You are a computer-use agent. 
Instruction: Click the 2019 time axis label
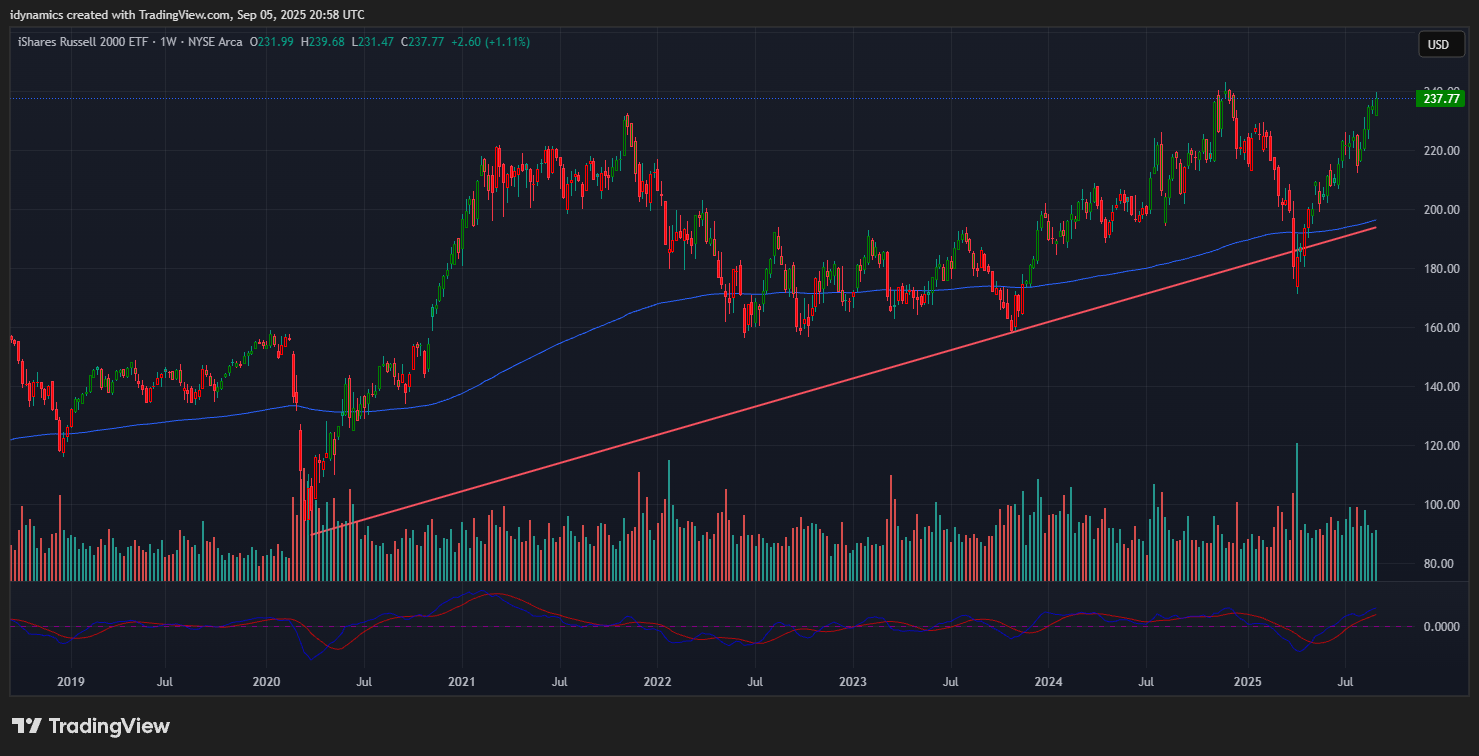pyautogui.click(x=71, y=682)
